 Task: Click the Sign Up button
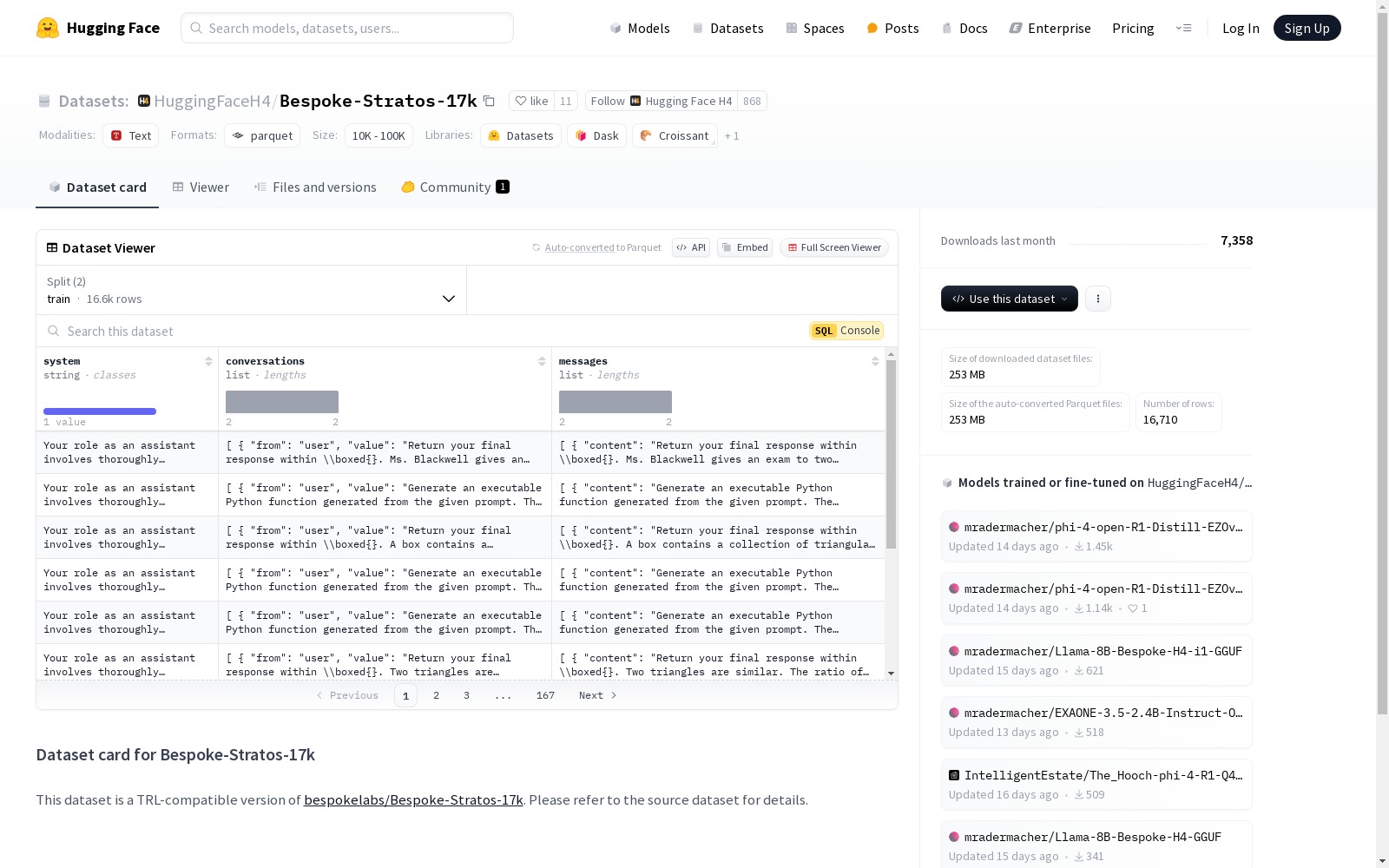tap(1307, 28)
